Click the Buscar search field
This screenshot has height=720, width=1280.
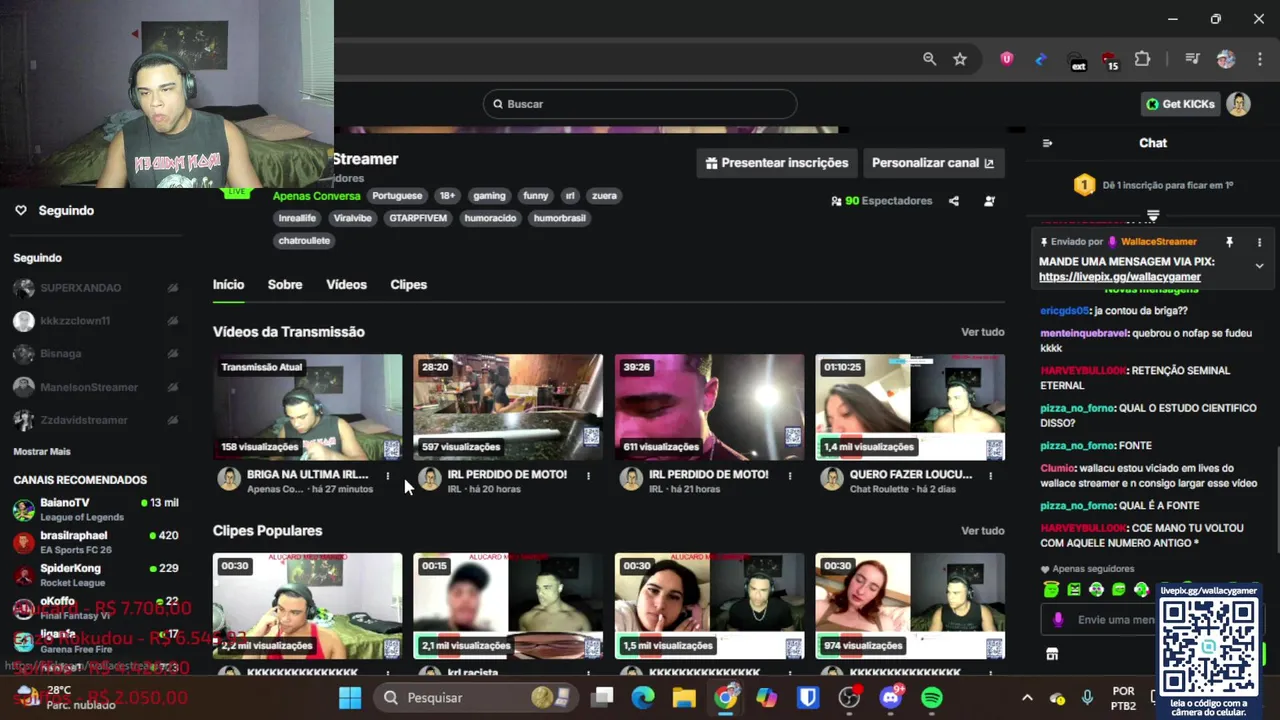coord(640,104)
